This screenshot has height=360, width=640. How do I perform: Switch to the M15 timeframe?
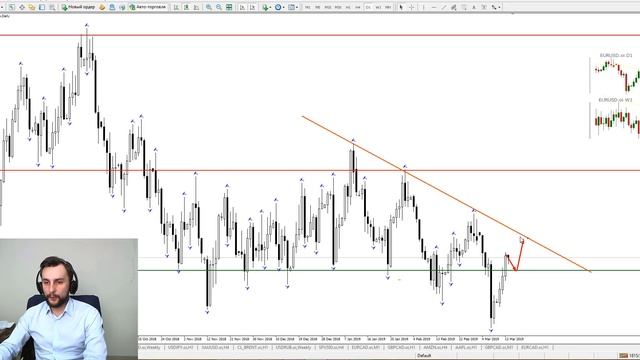click(328, 7)
